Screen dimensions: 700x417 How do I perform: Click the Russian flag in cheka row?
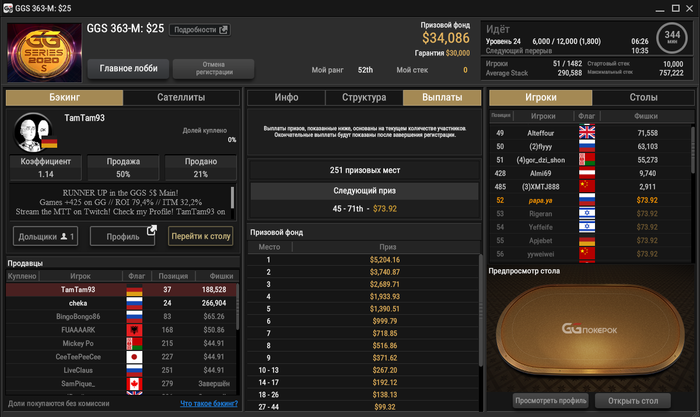134,303
